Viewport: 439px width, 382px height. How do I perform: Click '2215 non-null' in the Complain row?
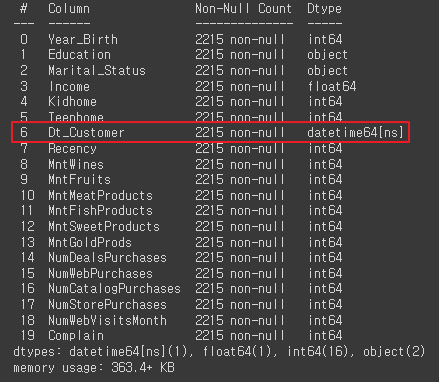[240, 336]
